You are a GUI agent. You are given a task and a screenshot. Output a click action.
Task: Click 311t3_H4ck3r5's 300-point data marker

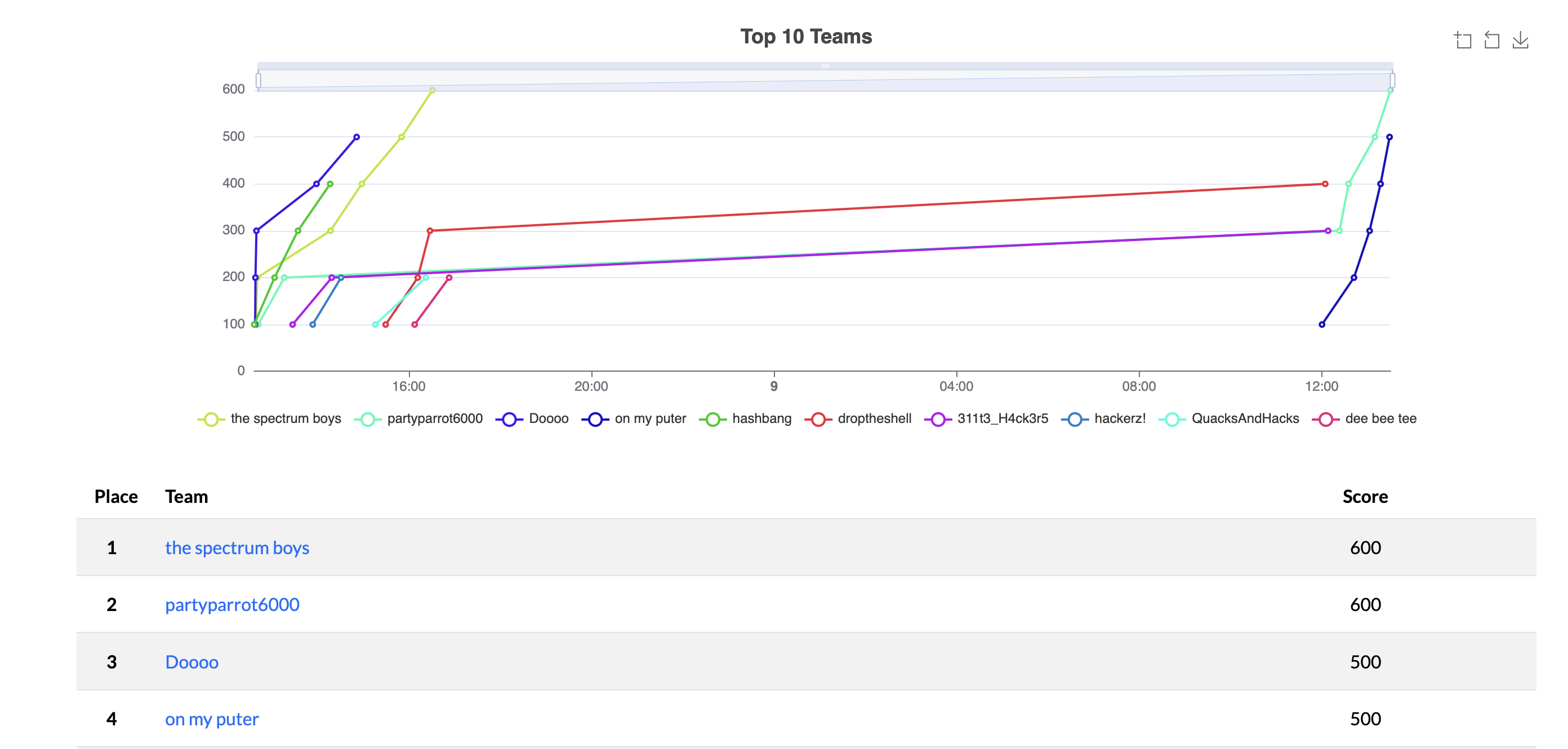[1328, 230]
